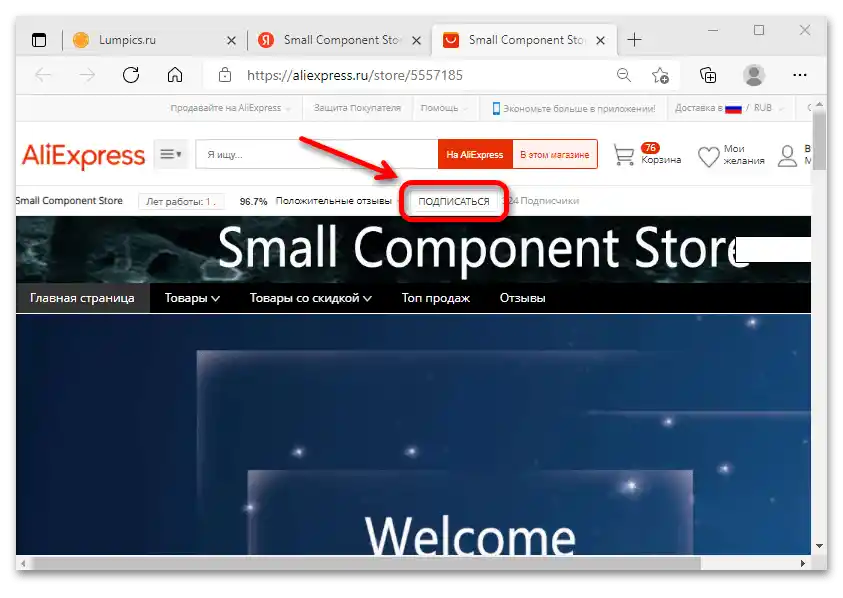Screen dimensions: 843x598
Task: Open the account user icon
Action: point(787,156)
